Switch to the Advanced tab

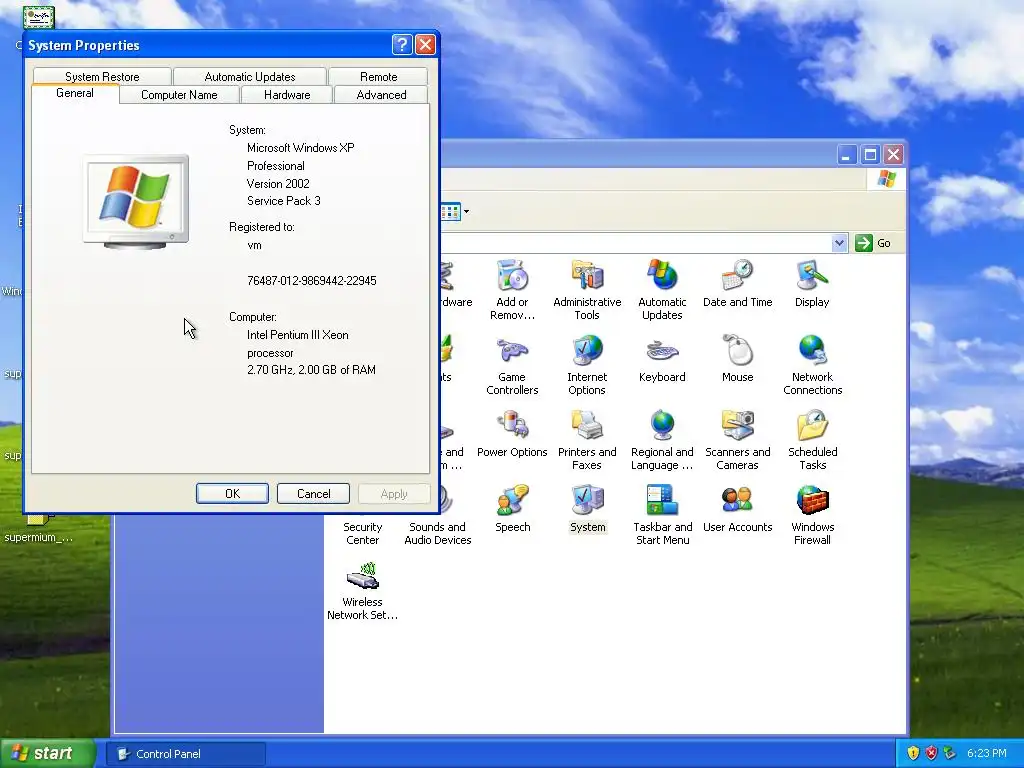(381, 95)
